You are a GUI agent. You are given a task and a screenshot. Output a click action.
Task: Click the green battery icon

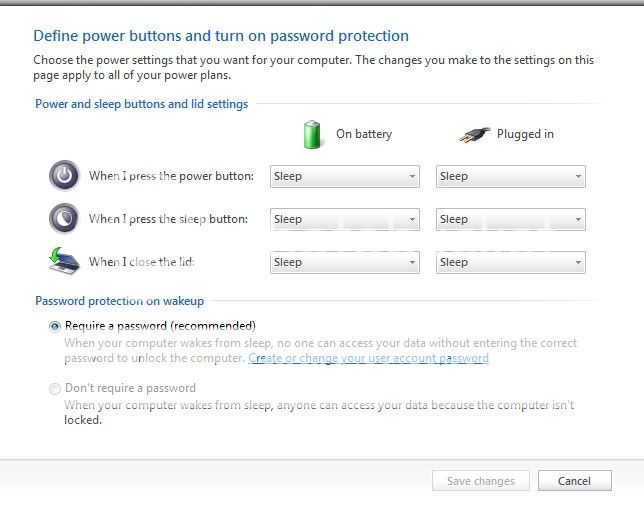point(313,134)
